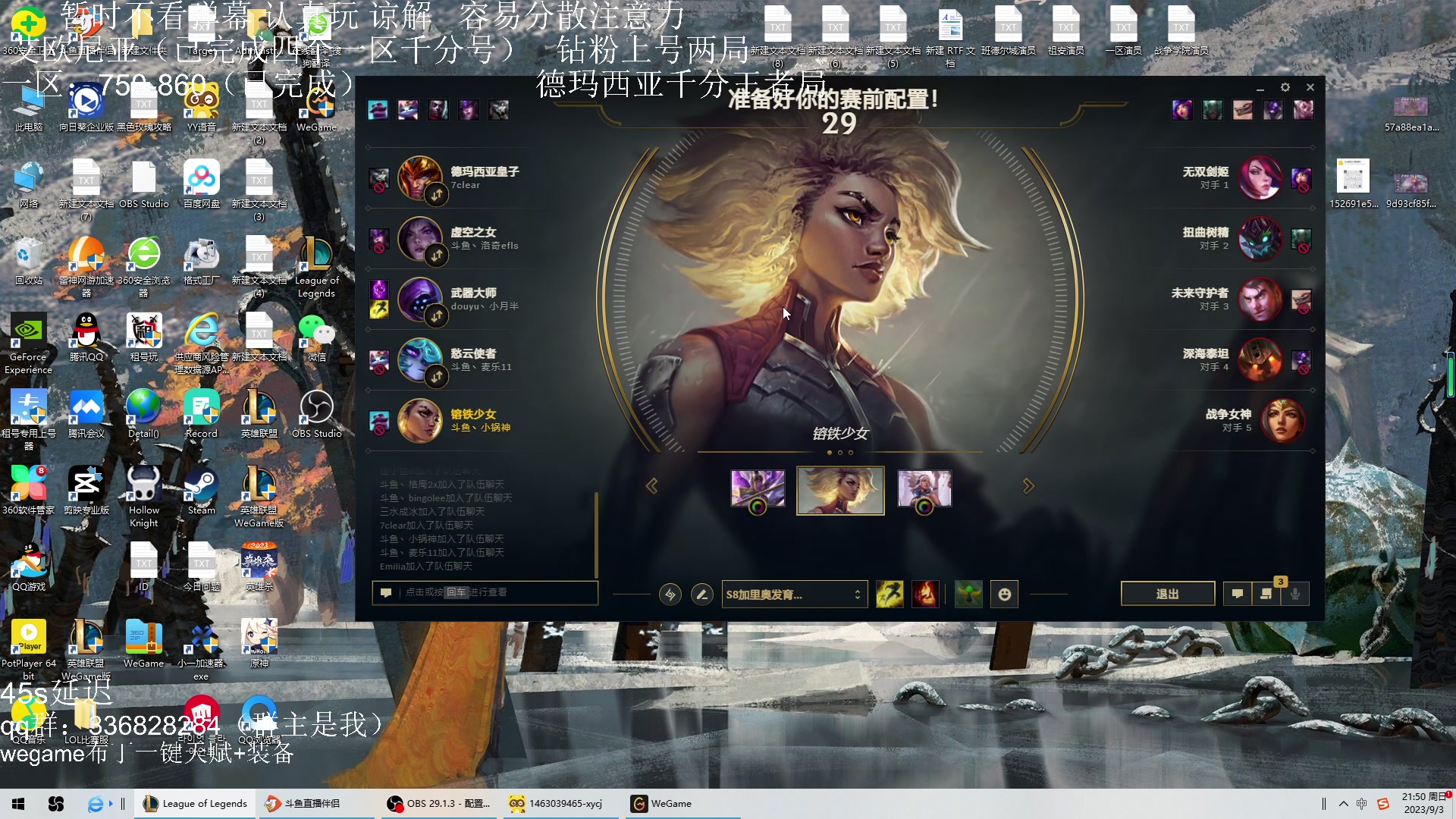This screenshot has width=1456, height=819.
Task: Swap pick order with 武器大师 player
Action: pyautogui.click(x=437, y=316)
